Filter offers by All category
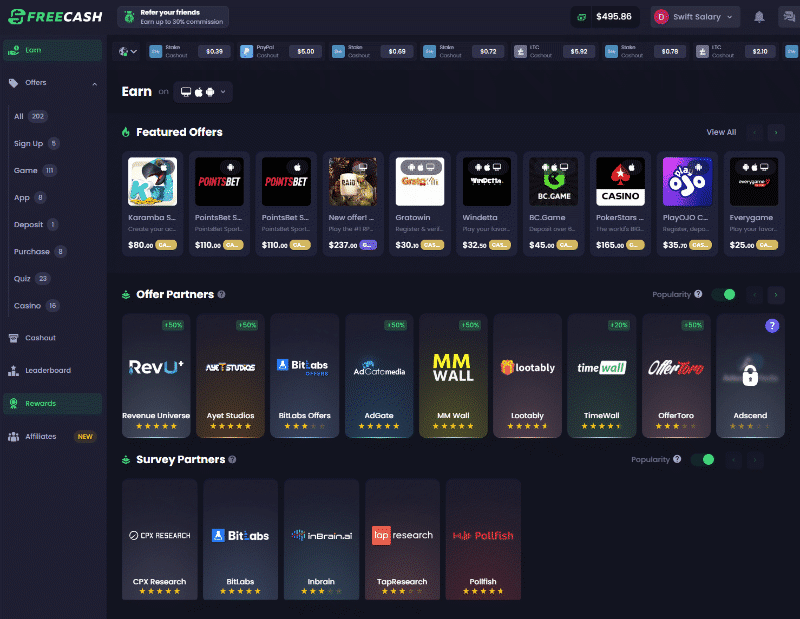 pos(30,116)
